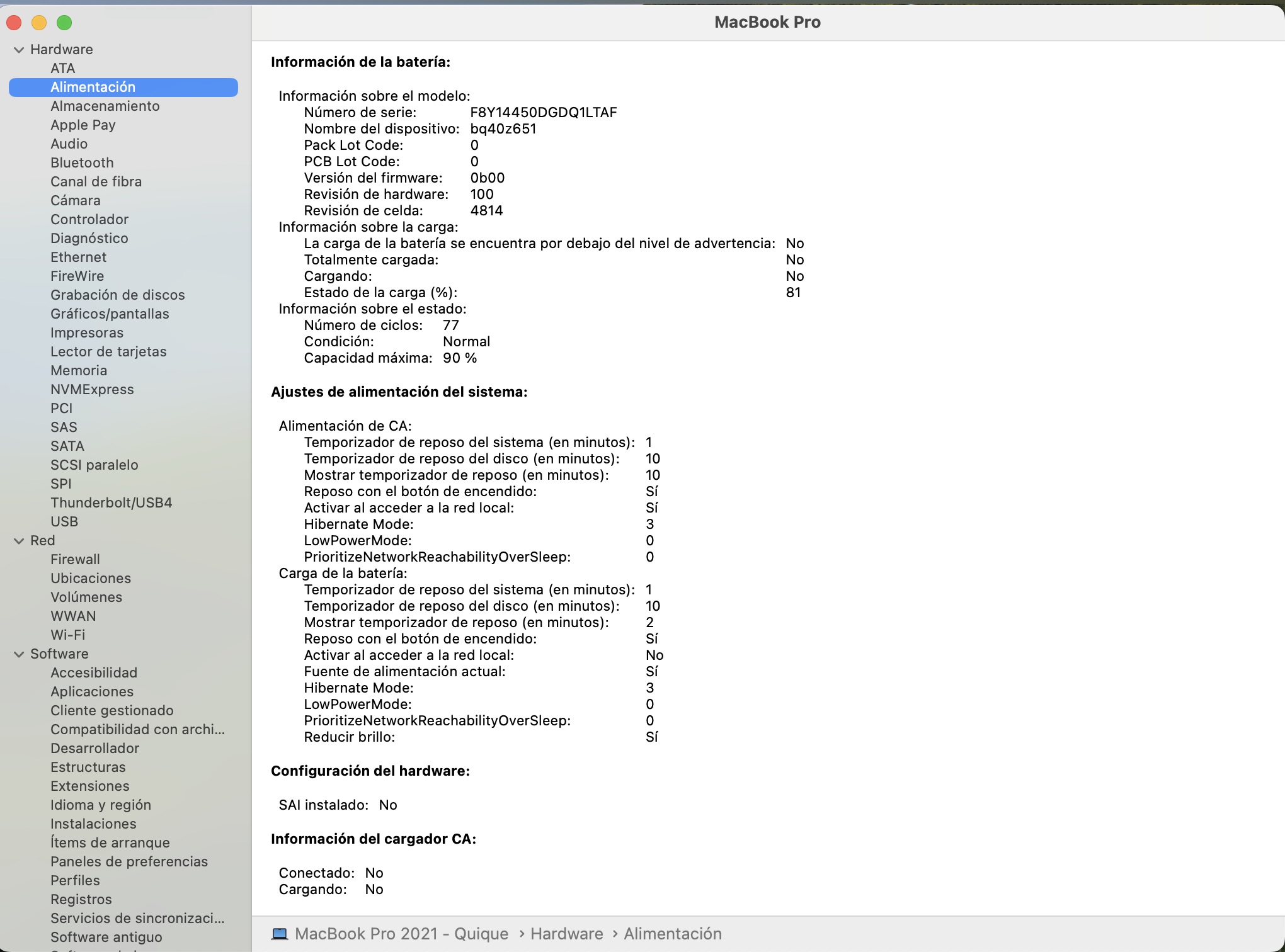Viewport: 1285px width, 952px height.
Task: Click Hardware in the bottom path bar
Action: (x=566, y=934)
